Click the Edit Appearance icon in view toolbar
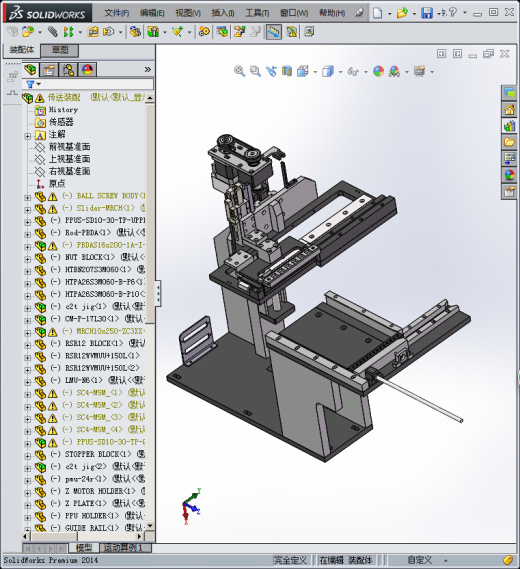Viewport: 520px width, 569px height. 378,71
